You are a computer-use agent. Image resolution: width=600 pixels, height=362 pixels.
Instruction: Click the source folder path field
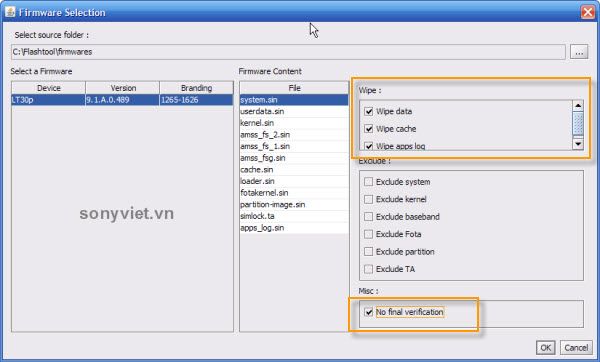pos(288,52)
